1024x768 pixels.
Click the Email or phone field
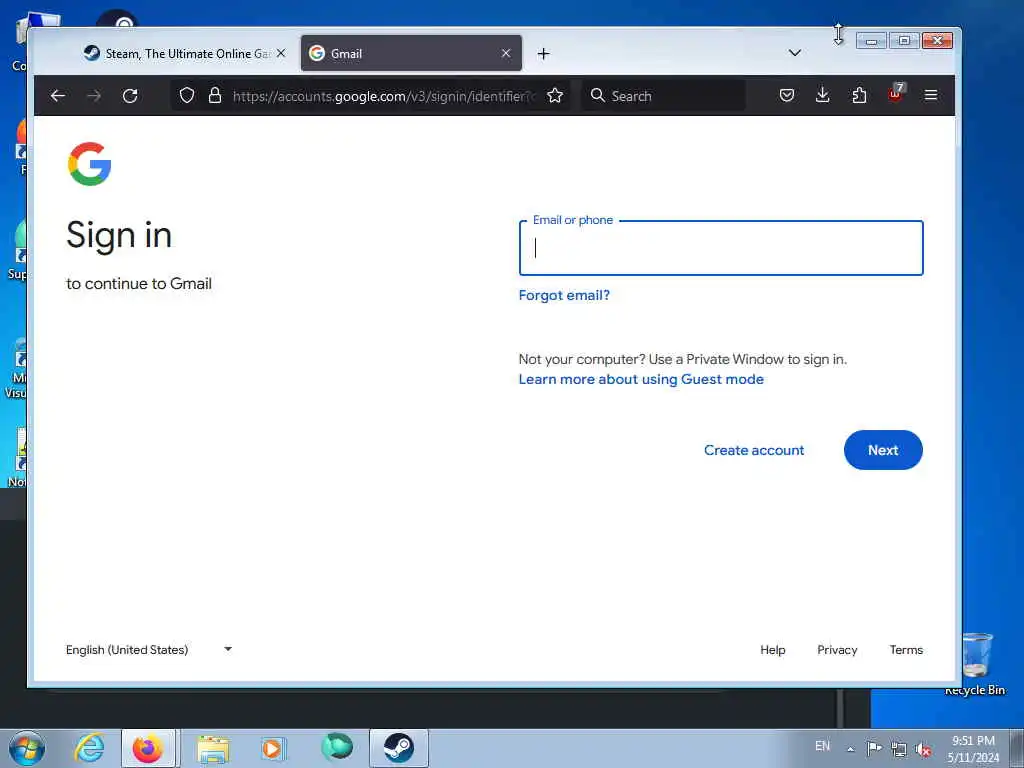[721, 248]
